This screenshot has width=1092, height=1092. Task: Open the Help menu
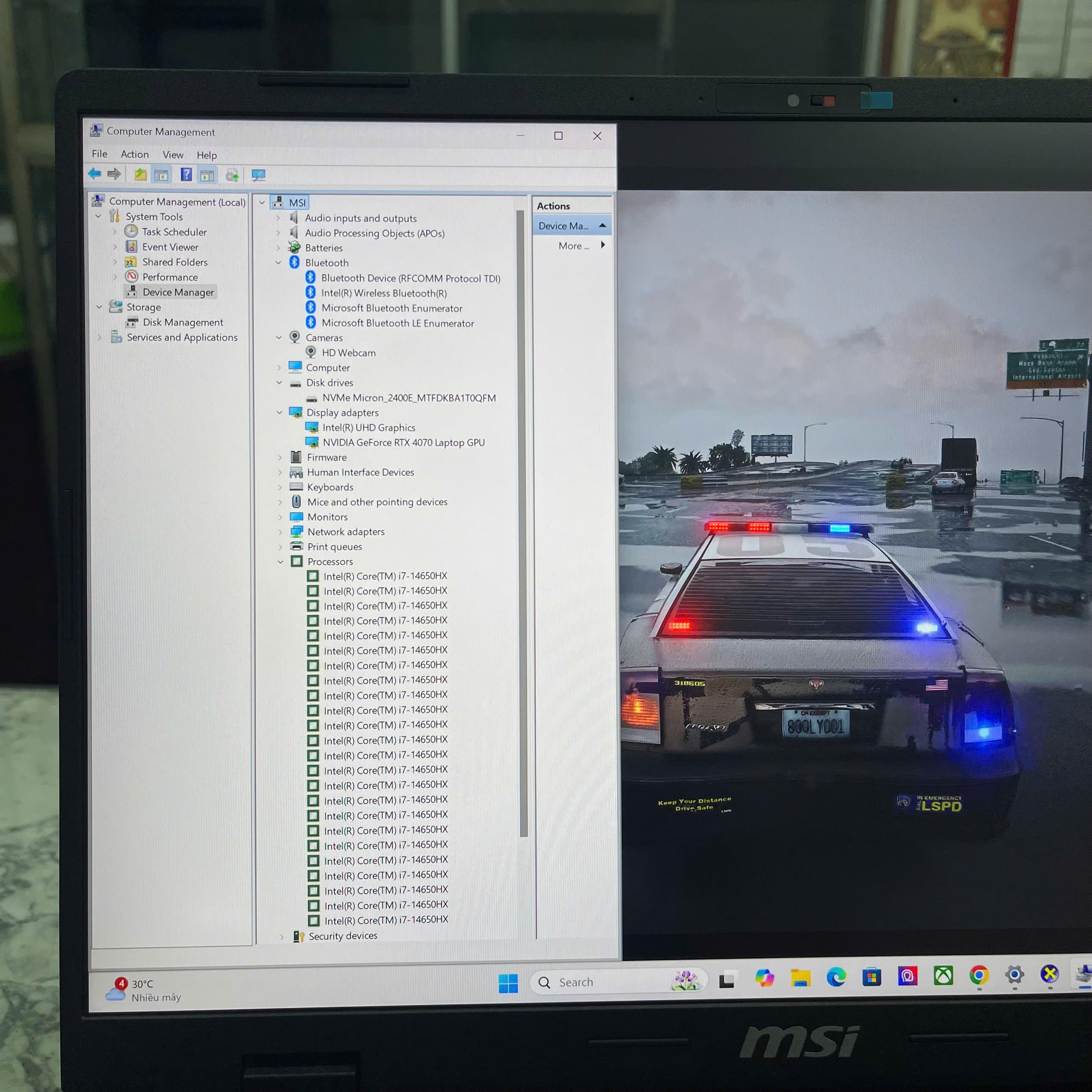207,155
